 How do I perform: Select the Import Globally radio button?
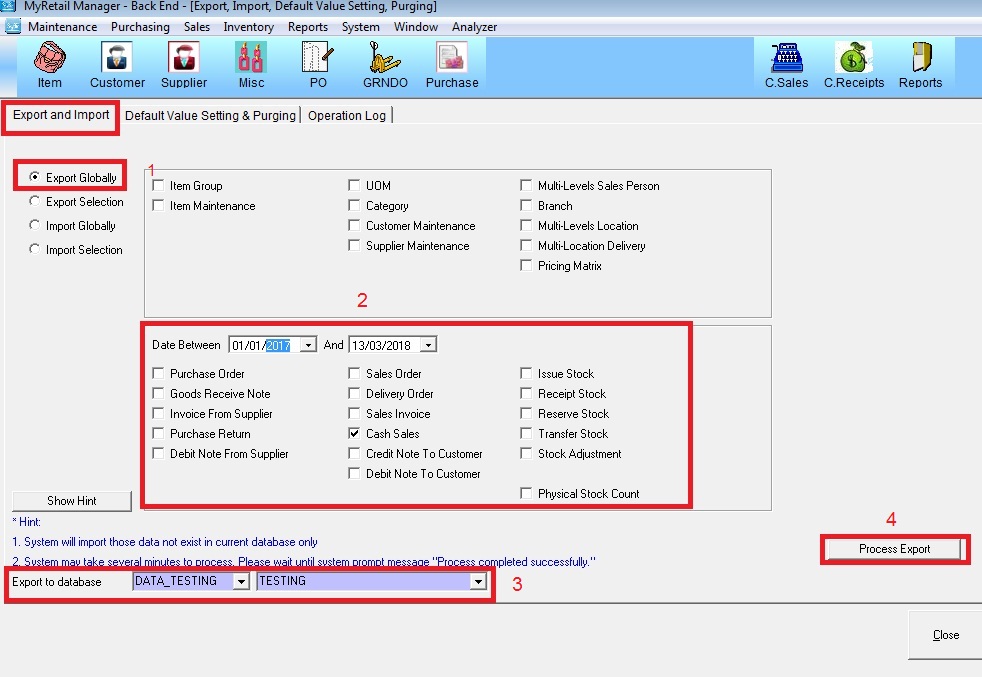pyautogui.click(x=35, y=226)
